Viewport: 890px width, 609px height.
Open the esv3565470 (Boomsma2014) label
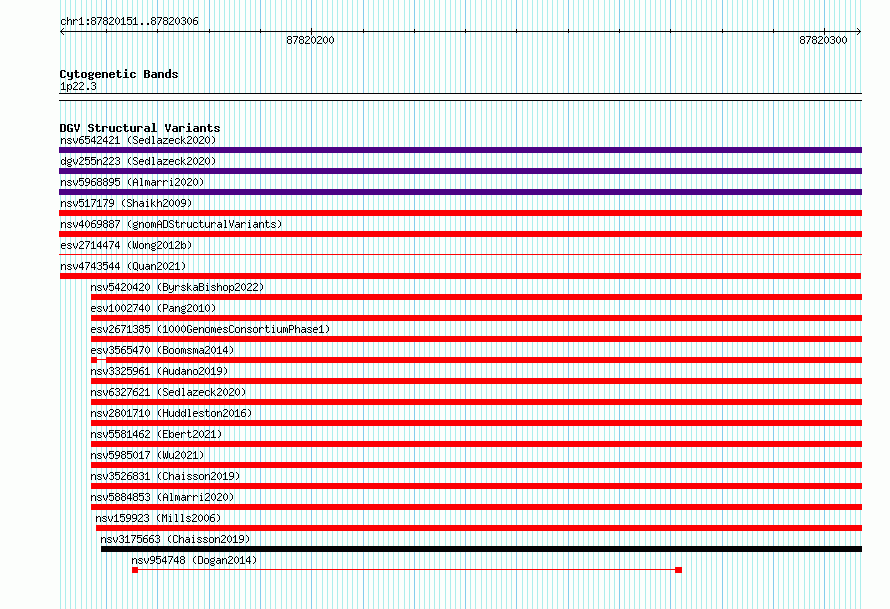(162, 350)
